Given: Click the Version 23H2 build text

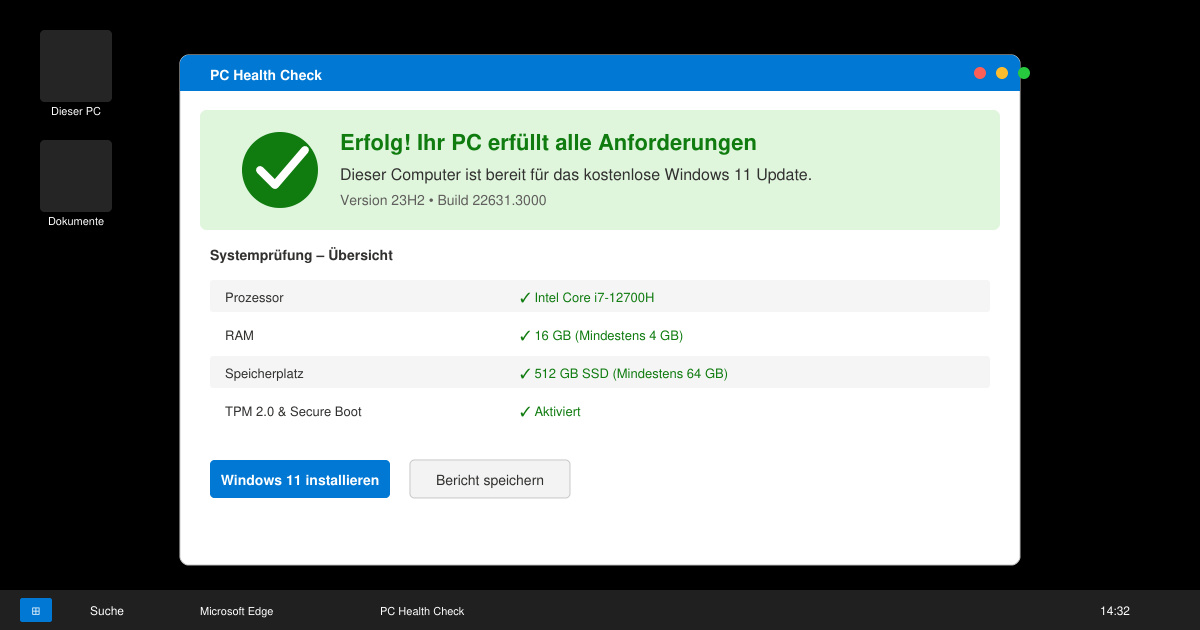Looking at the screenshot, I should [443, 200].
